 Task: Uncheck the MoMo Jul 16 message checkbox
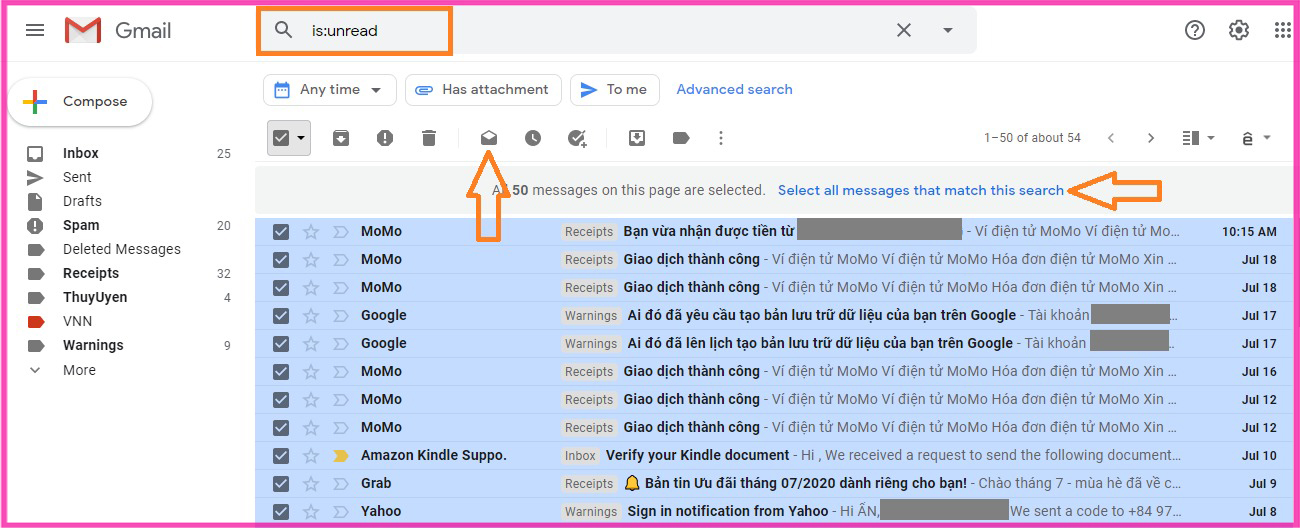pos(281,371)
